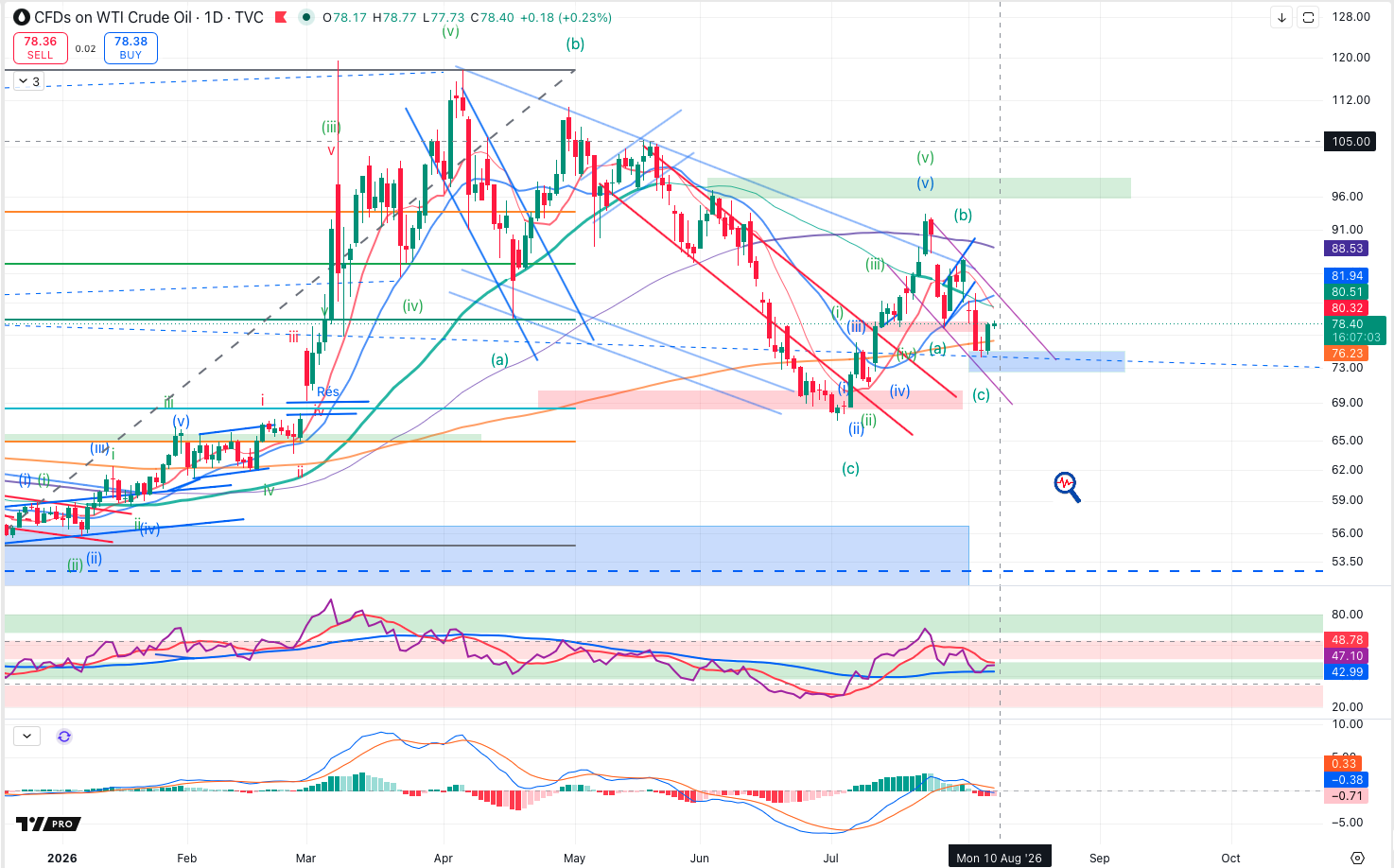1394x868 pixels.
Task: Click the magnifier pulse icon on chart
Action: [x=1067, y=486]
